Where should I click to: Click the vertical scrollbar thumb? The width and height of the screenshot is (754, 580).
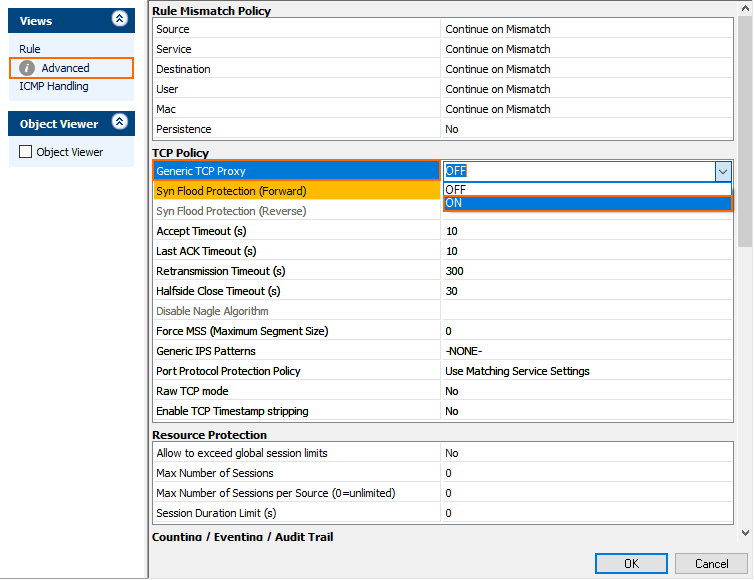click(x=745, y=132)
